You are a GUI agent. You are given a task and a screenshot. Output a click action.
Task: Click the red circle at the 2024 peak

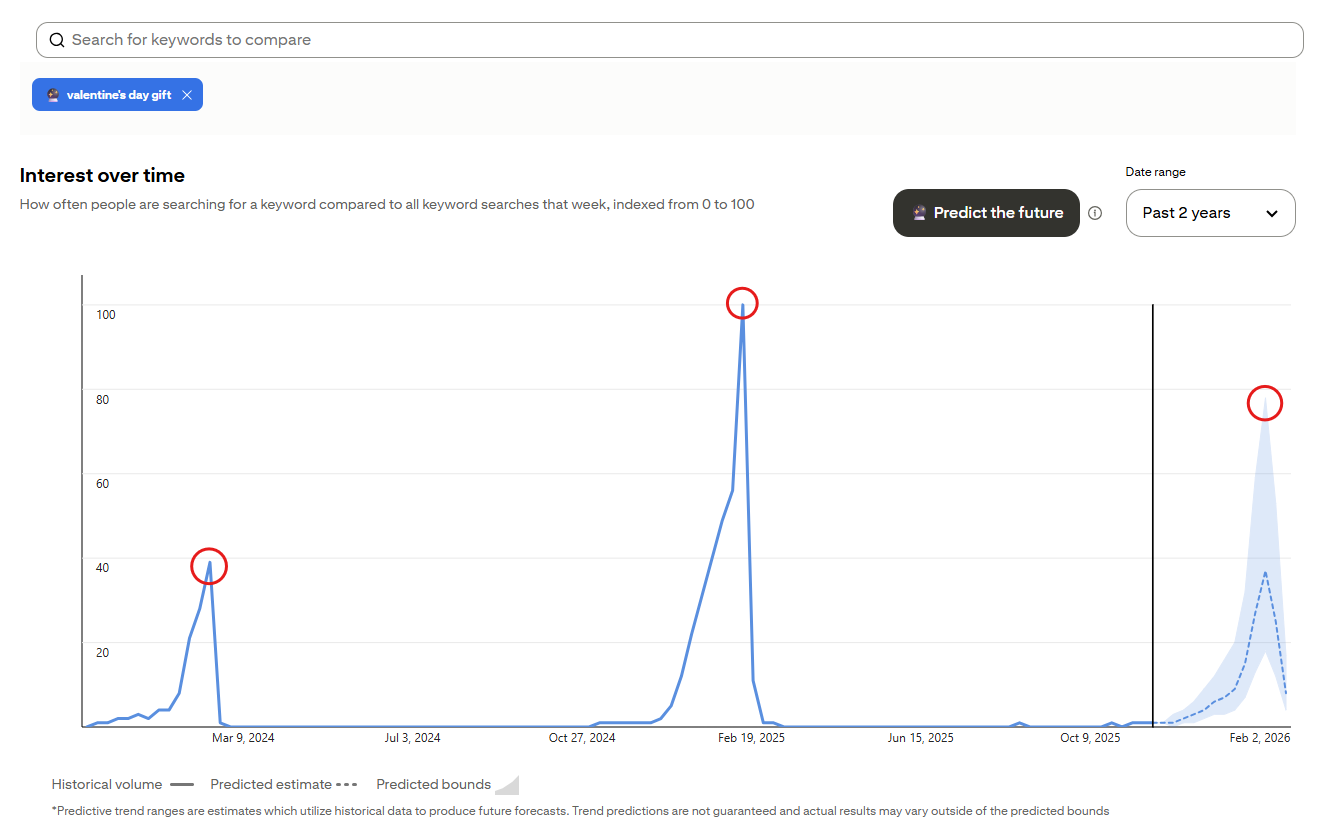point(209,567)
